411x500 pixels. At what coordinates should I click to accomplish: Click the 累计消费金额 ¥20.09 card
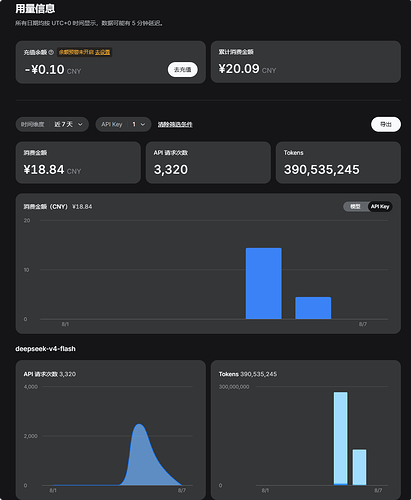[306, 62]
